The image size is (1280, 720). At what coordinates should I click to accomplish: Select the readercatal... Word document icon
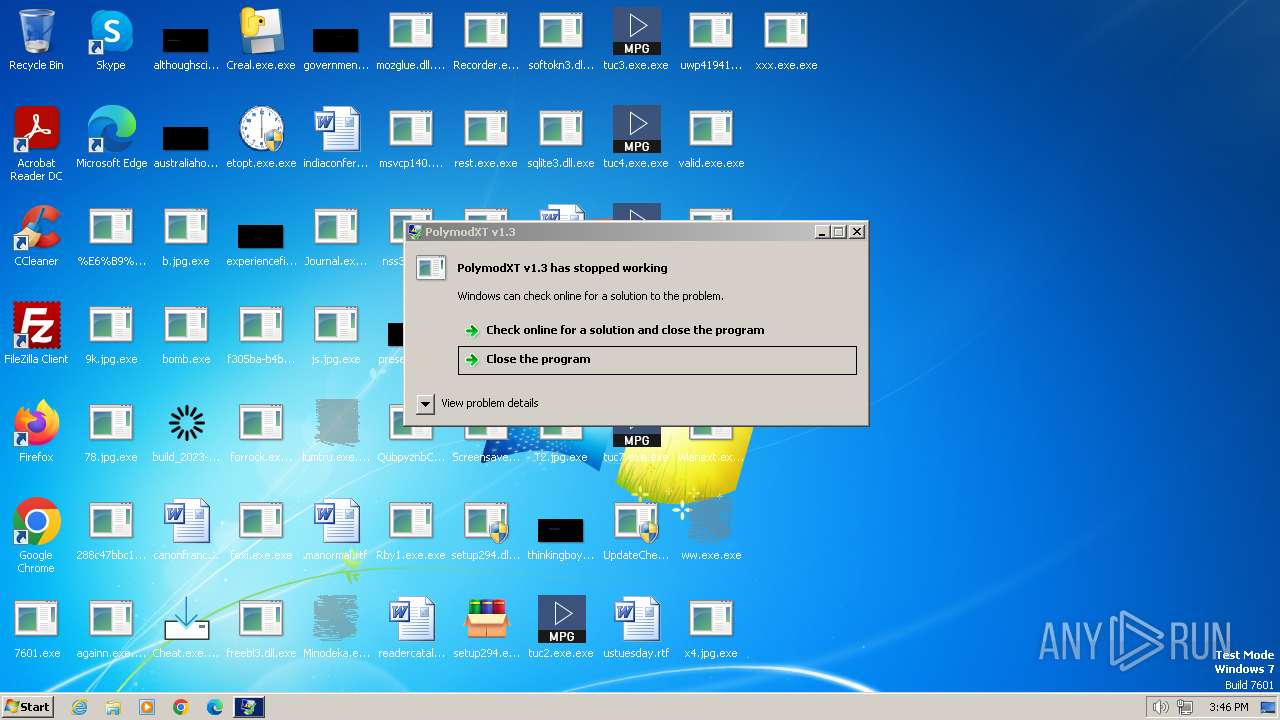point(411,628)
